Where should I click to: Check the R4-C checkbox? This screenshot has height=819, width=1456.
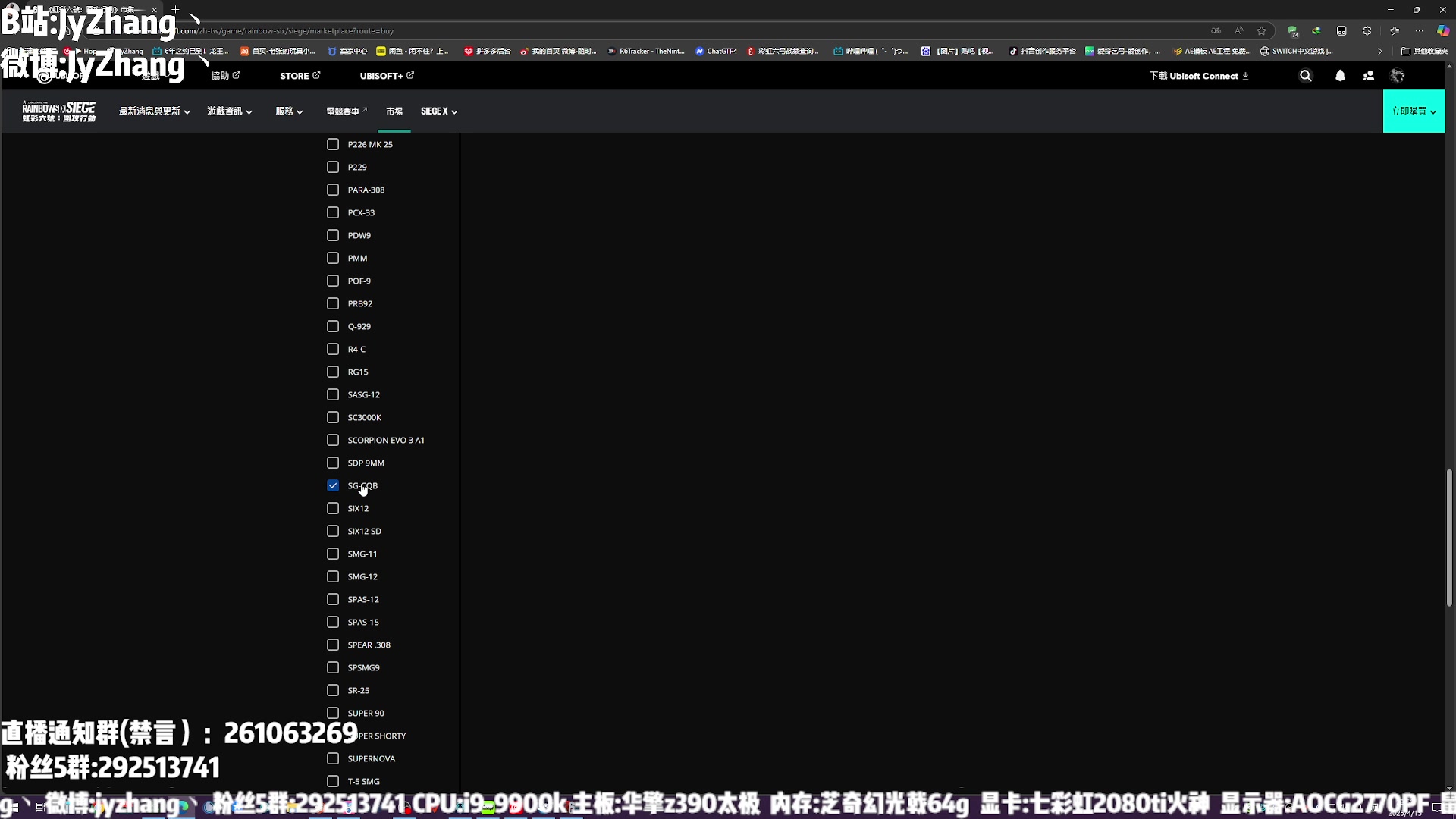[332, 349]
